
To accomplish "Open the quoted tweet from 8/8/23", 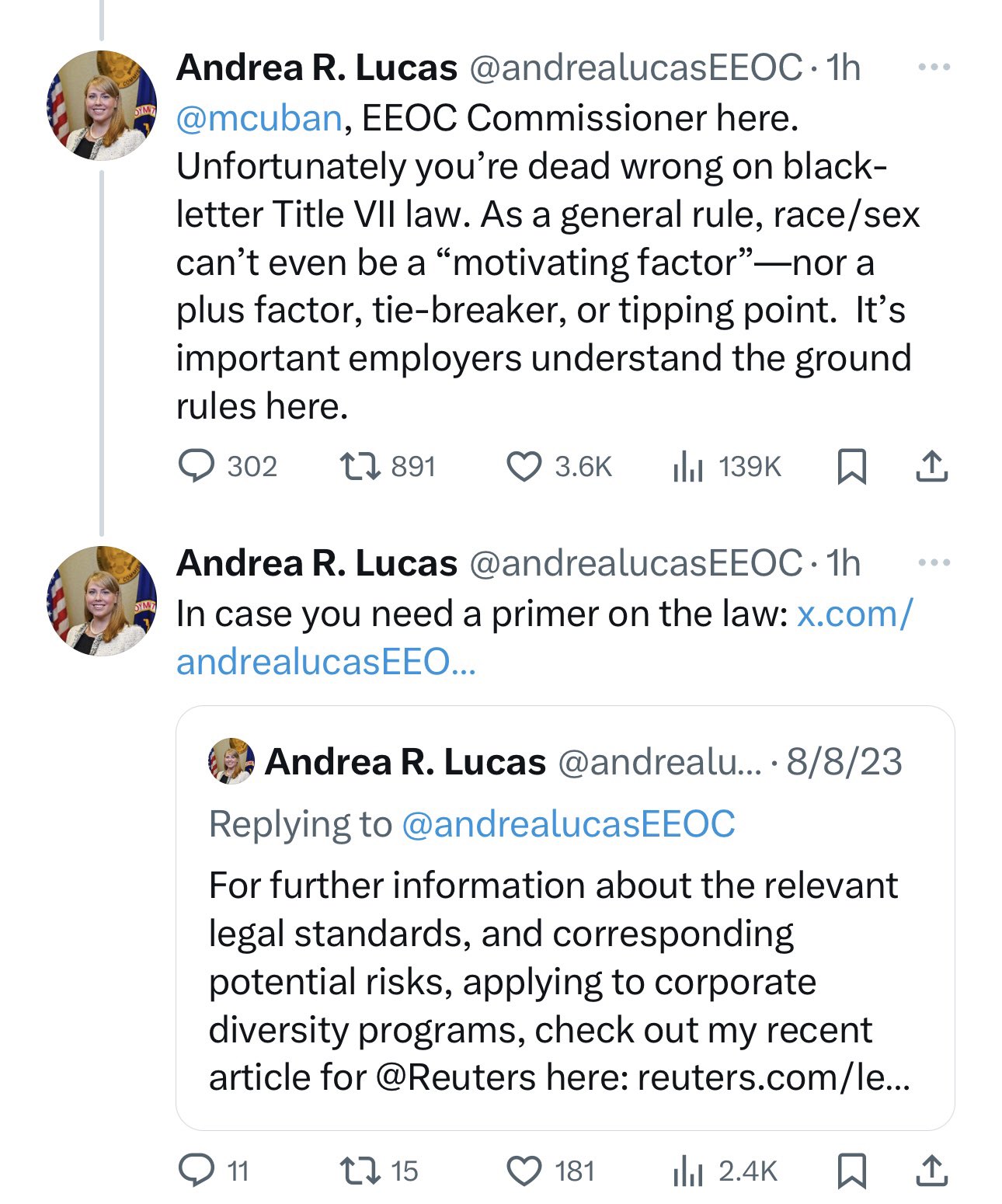I will click(x=565, y=971).
